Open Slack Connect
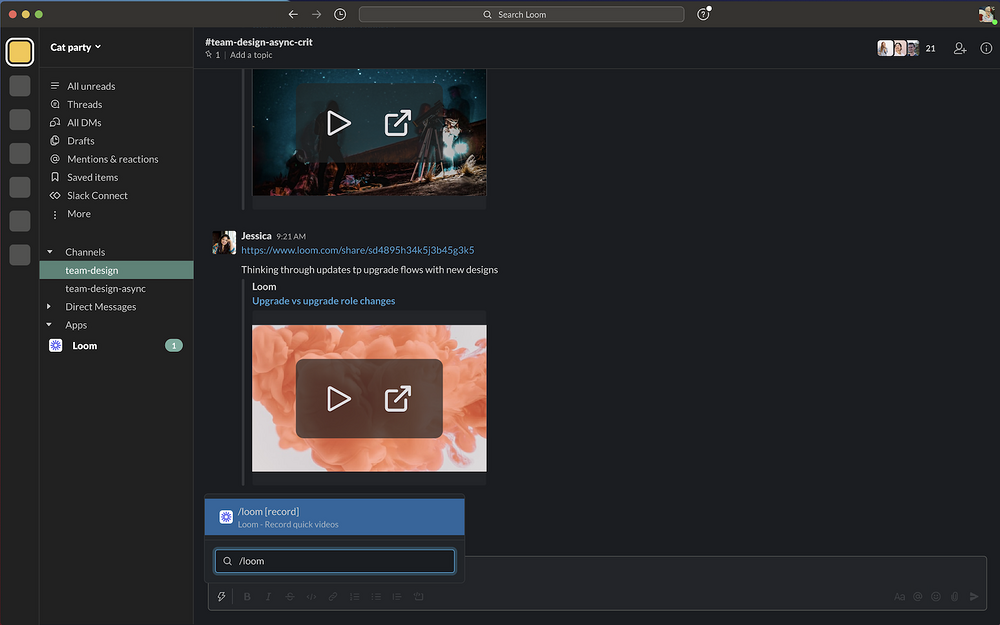The width and height of the screenshot is (1000, 625). point(97,196)
